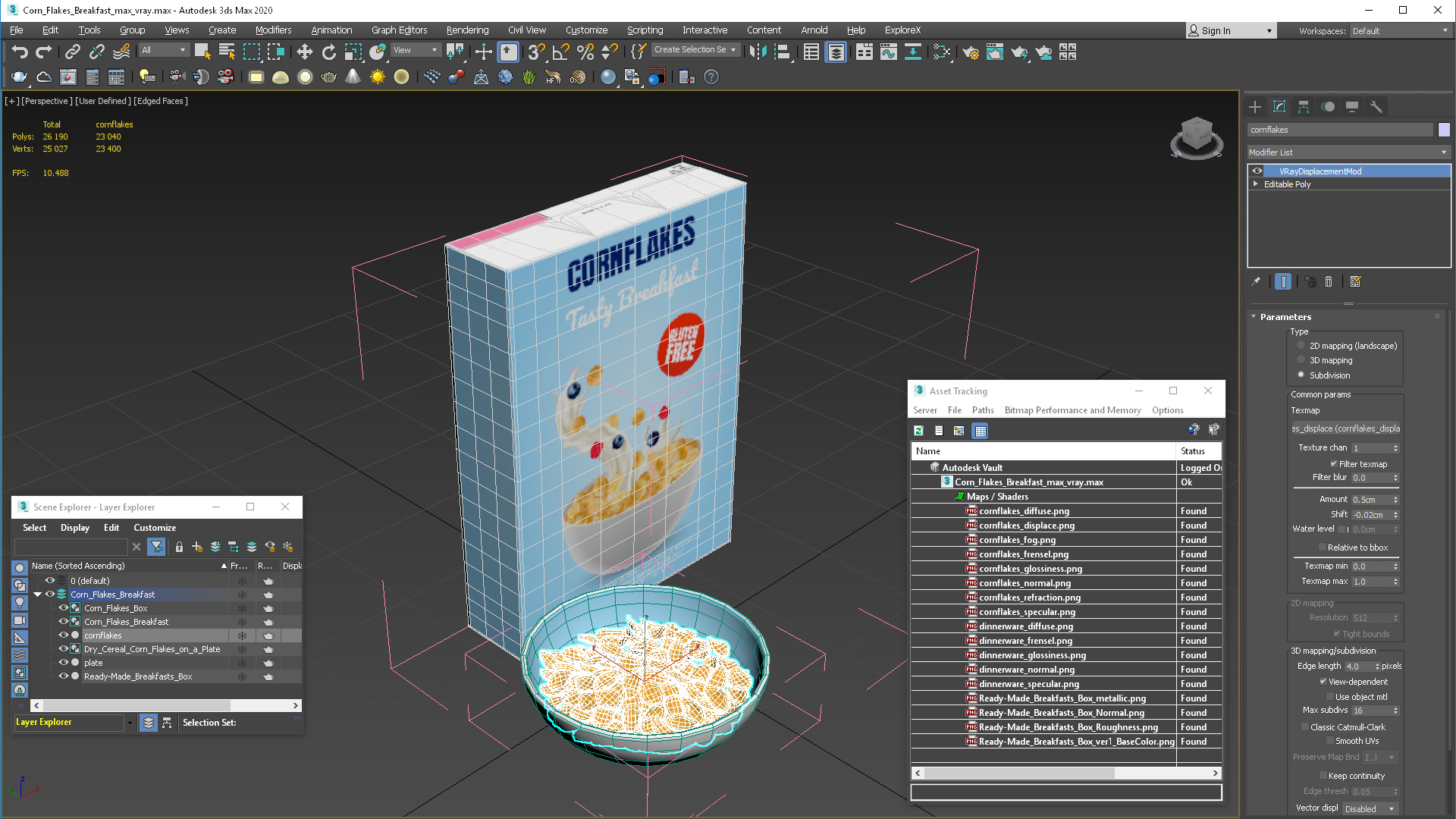
Task: Click Display Cameras filter in Scene Explorer
Action: (x=20, y=620)
